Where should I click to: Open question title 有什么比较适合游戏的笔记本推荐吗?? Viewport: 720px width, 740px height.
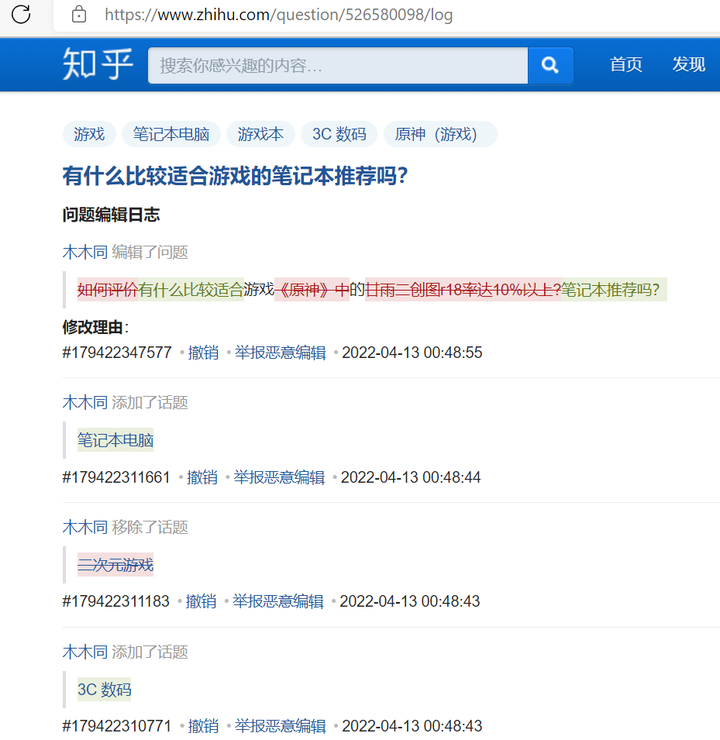(235, 176)
